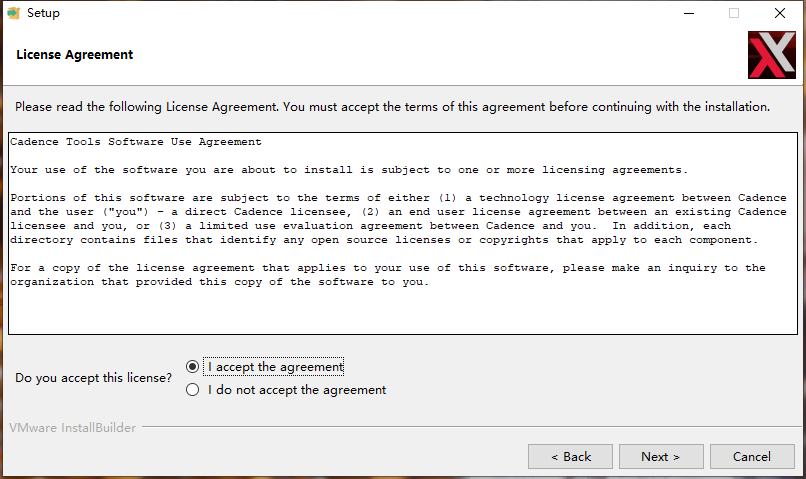Click the greyed-out maximize button

coord(734,13)
